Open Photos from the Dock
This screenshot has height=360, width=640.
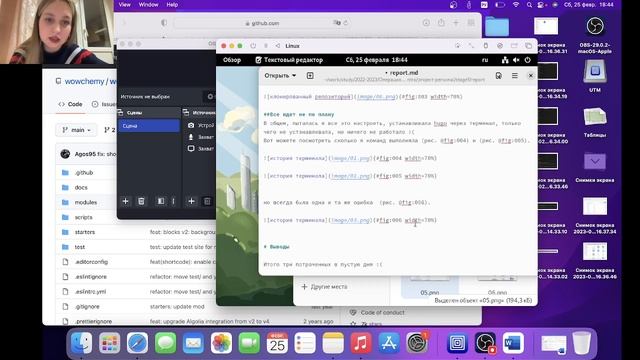(221, 342)
